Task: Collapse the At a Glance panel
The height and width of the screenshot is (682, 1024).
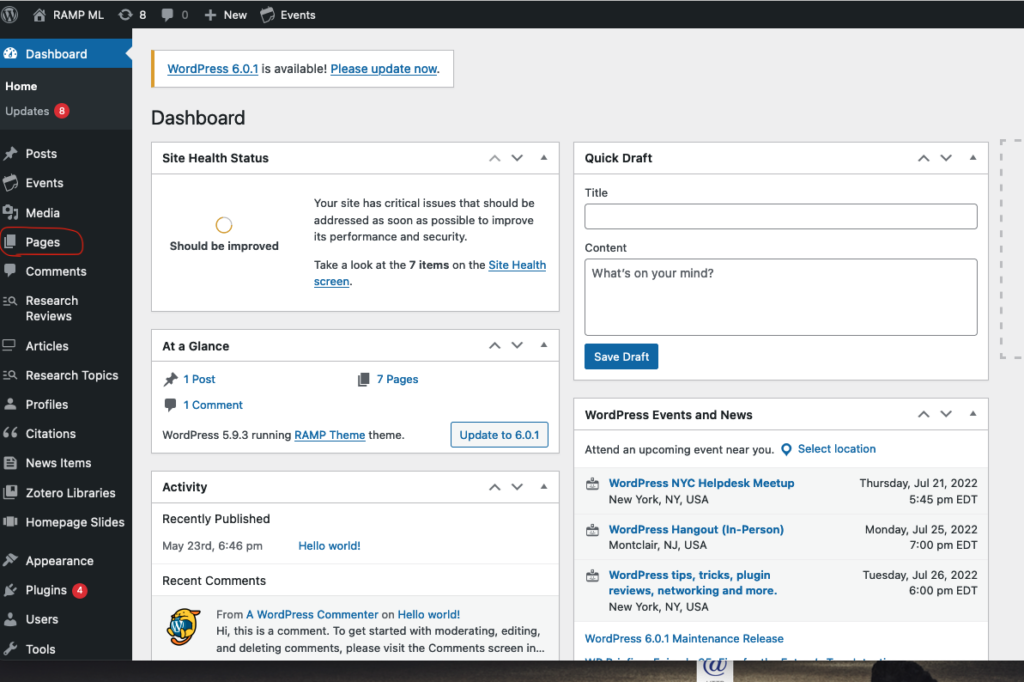Action: [543, 345]
